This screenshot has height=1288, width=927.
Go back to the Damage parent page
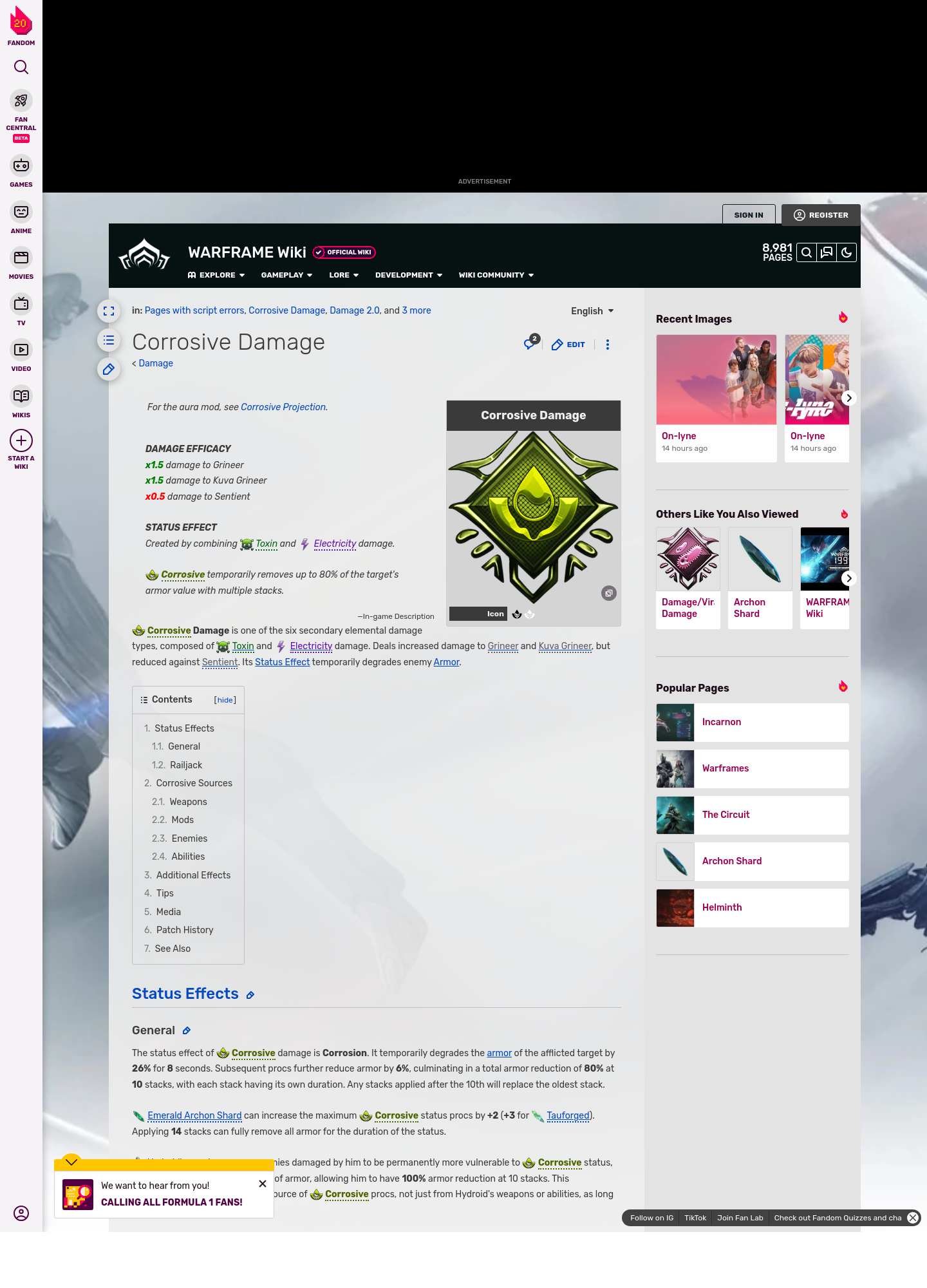click(156, 363)
